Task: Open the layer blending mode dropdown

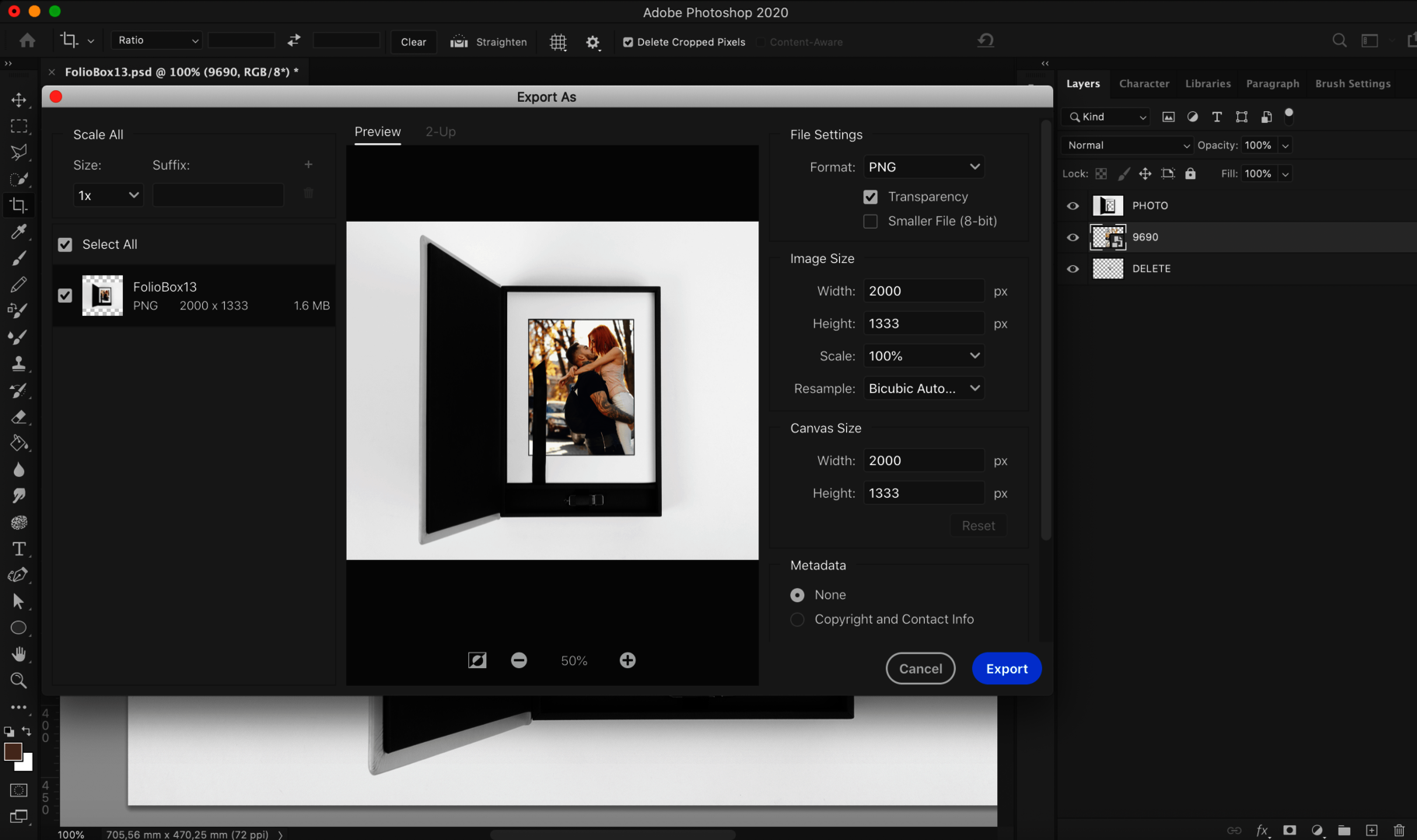Action: 1126,145
